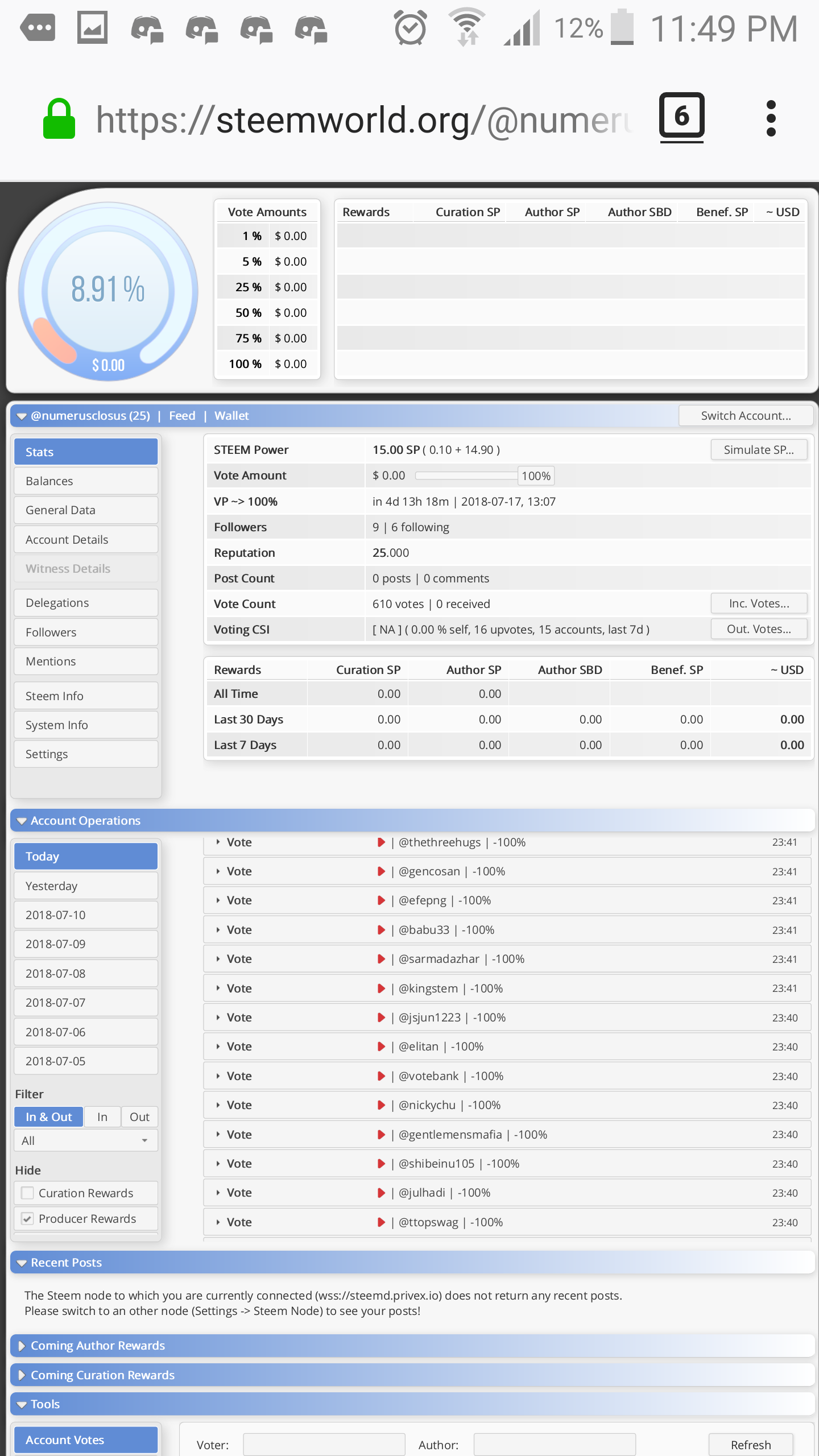
Task: Collapse the Account Operations section
Action: coord(22,821)
